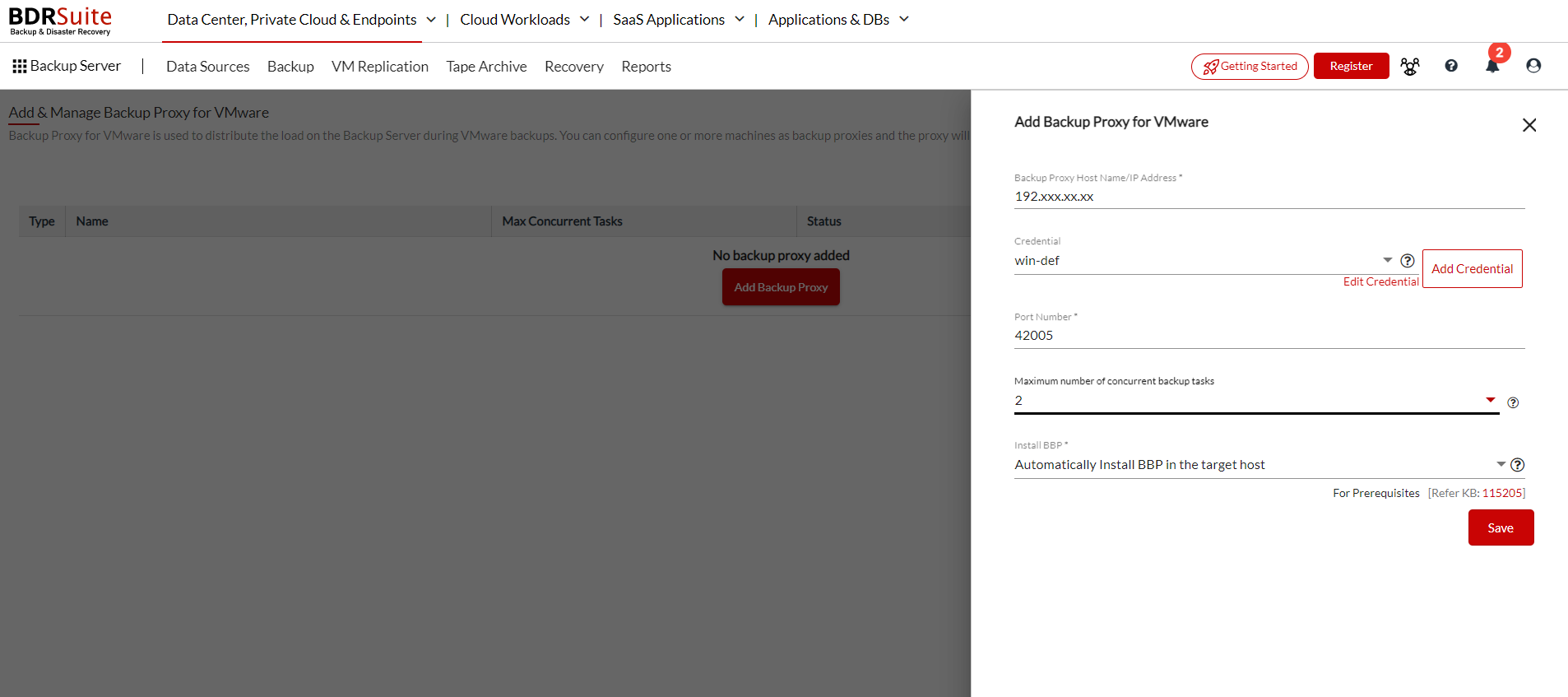Open the user account profile icon
Screen dimensions: 1568x697
tap(1533, 66)
